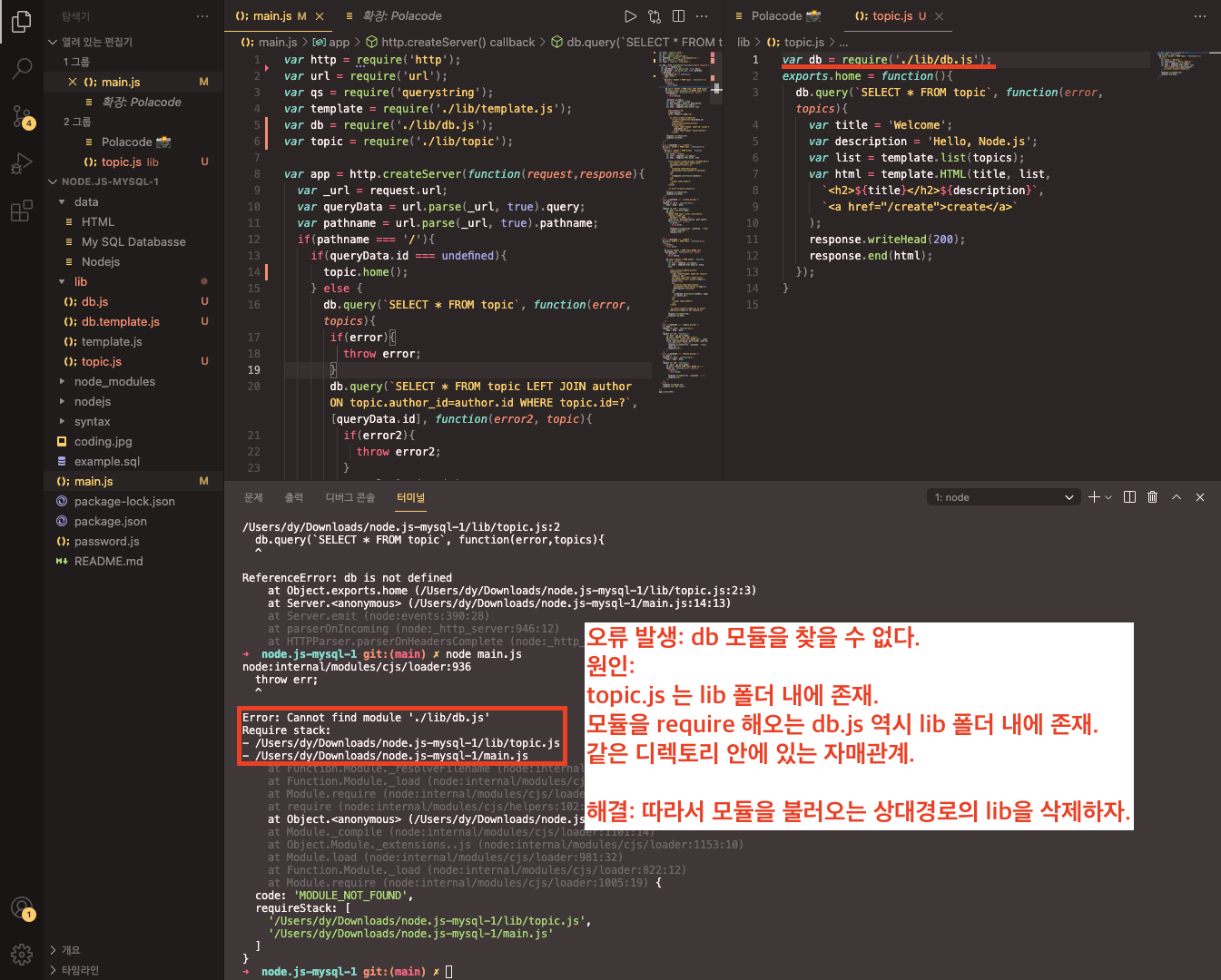Open Source Control view with 4 changes
Screen dimensions: 1221x980
22,116
